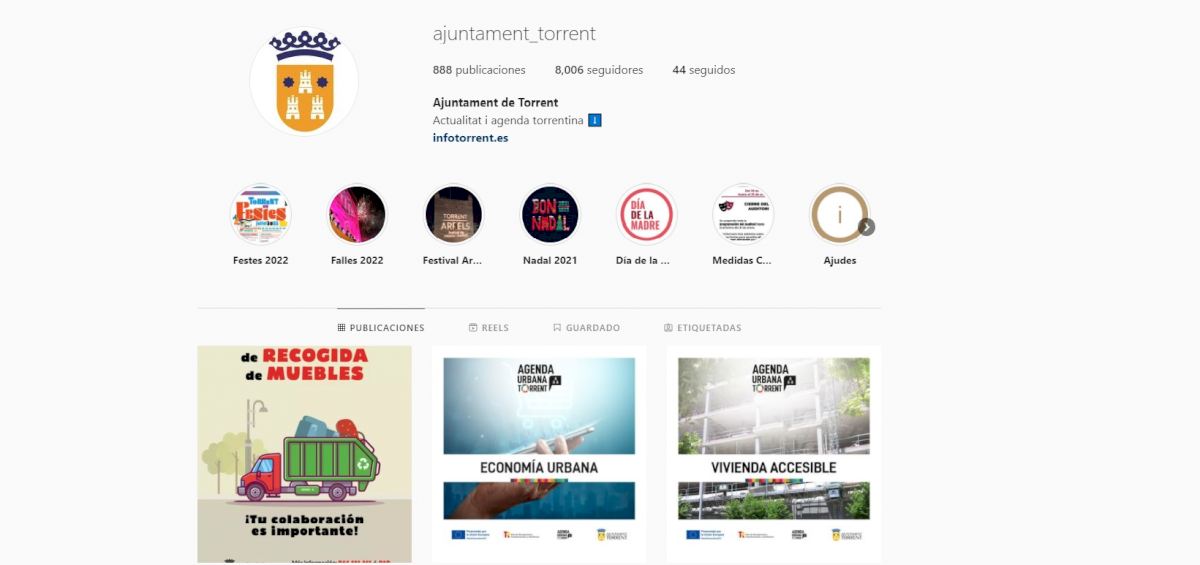
Task: Show more highlights with the right arrow
Action: (x=867, y=227)
